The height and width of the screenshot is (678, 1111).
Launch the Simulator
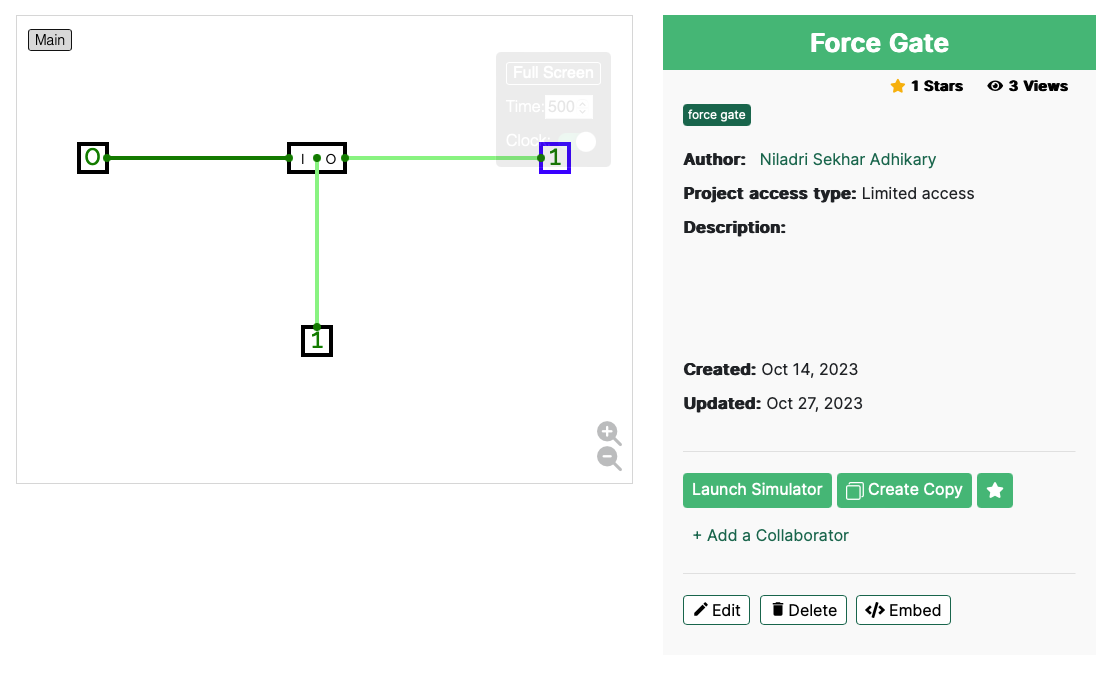tap(757, 490)
